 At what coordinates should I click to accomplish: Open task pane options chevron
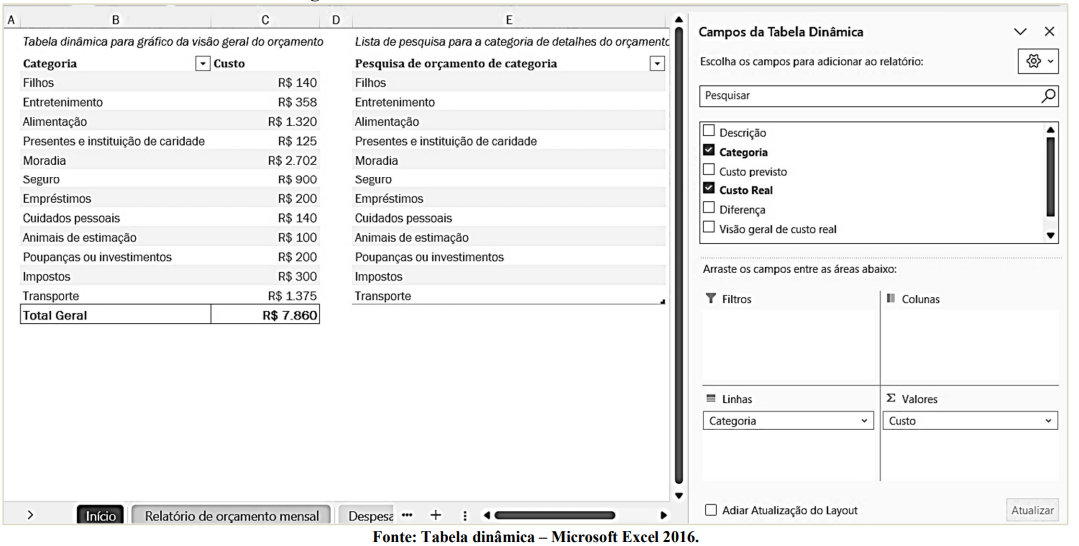1021,32
